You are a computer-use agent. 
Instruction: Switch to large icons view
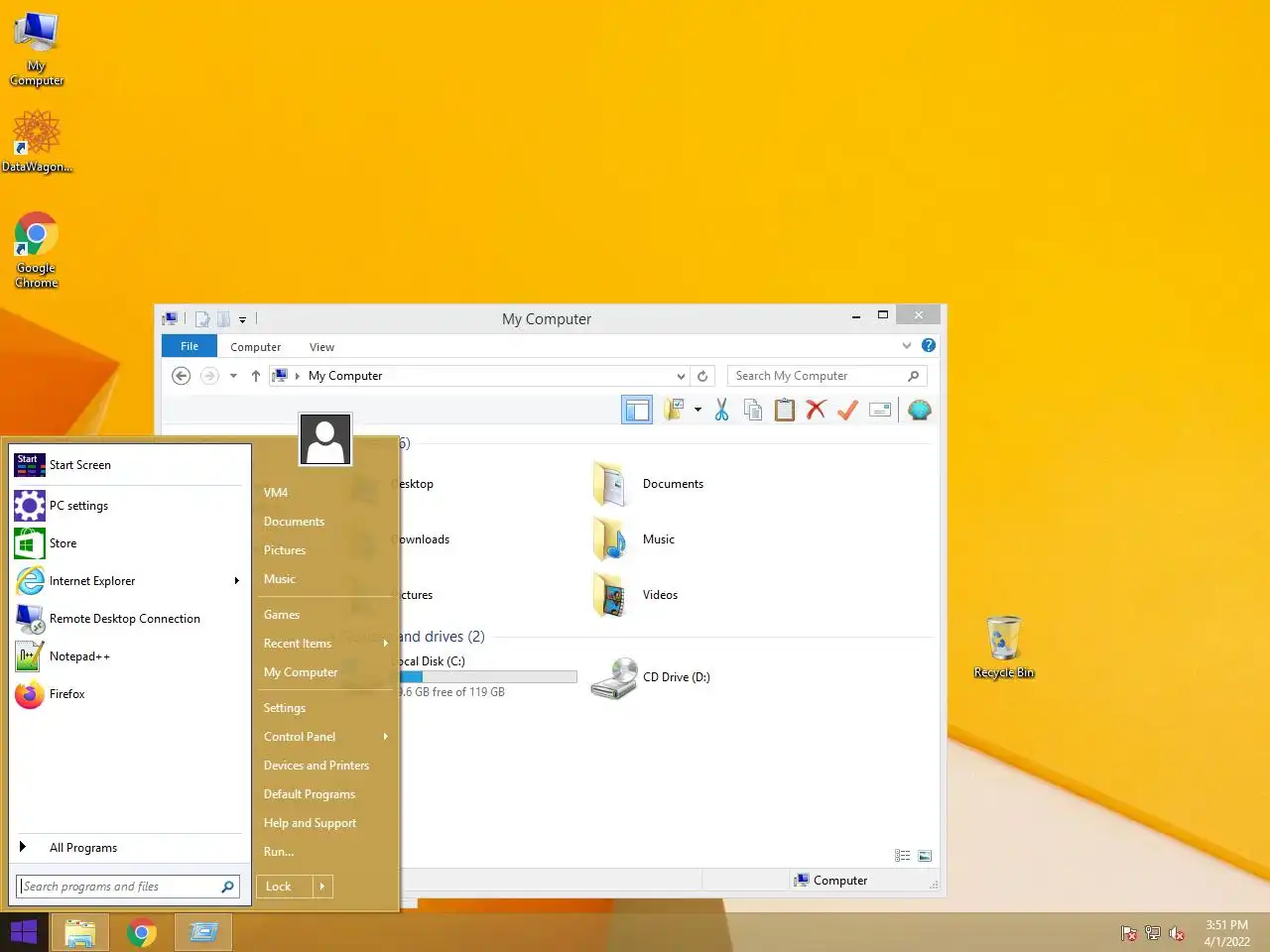tap(925, 856)
